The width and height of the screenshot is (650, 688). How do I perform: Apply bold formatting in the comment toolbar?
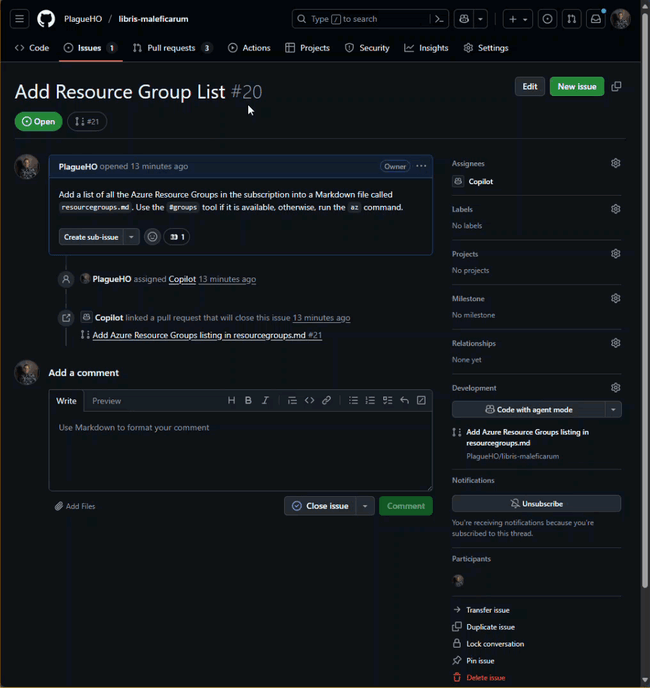point(248,400)
